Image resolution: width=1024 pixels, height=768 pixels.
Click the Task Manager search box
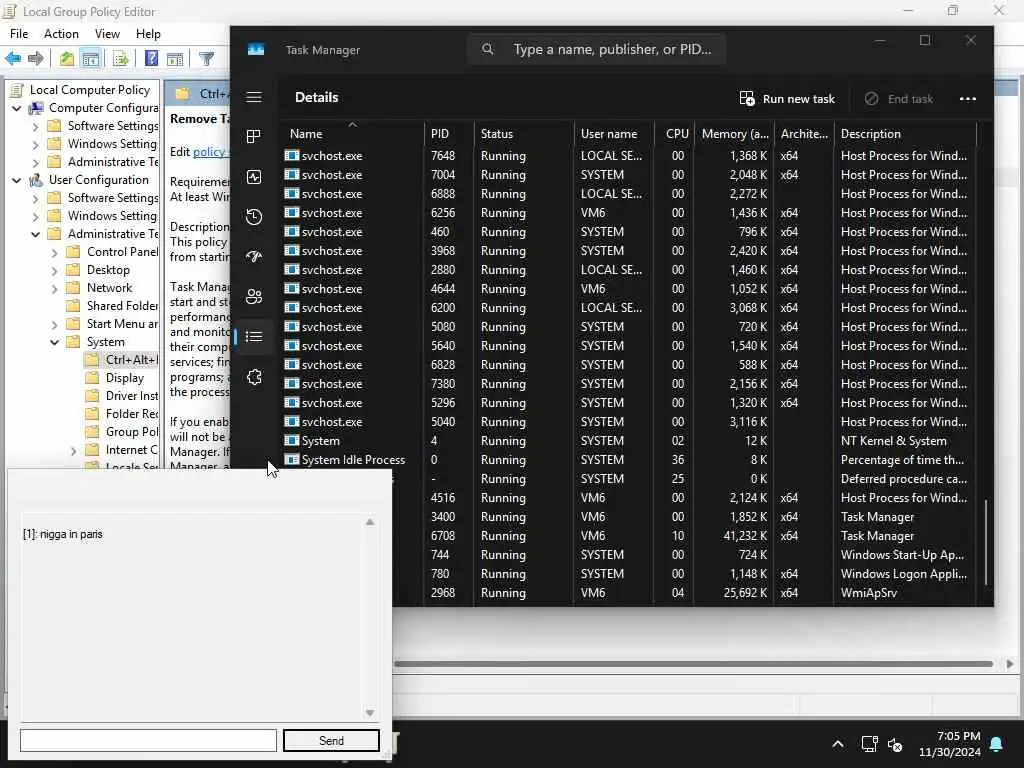[596, 49]
